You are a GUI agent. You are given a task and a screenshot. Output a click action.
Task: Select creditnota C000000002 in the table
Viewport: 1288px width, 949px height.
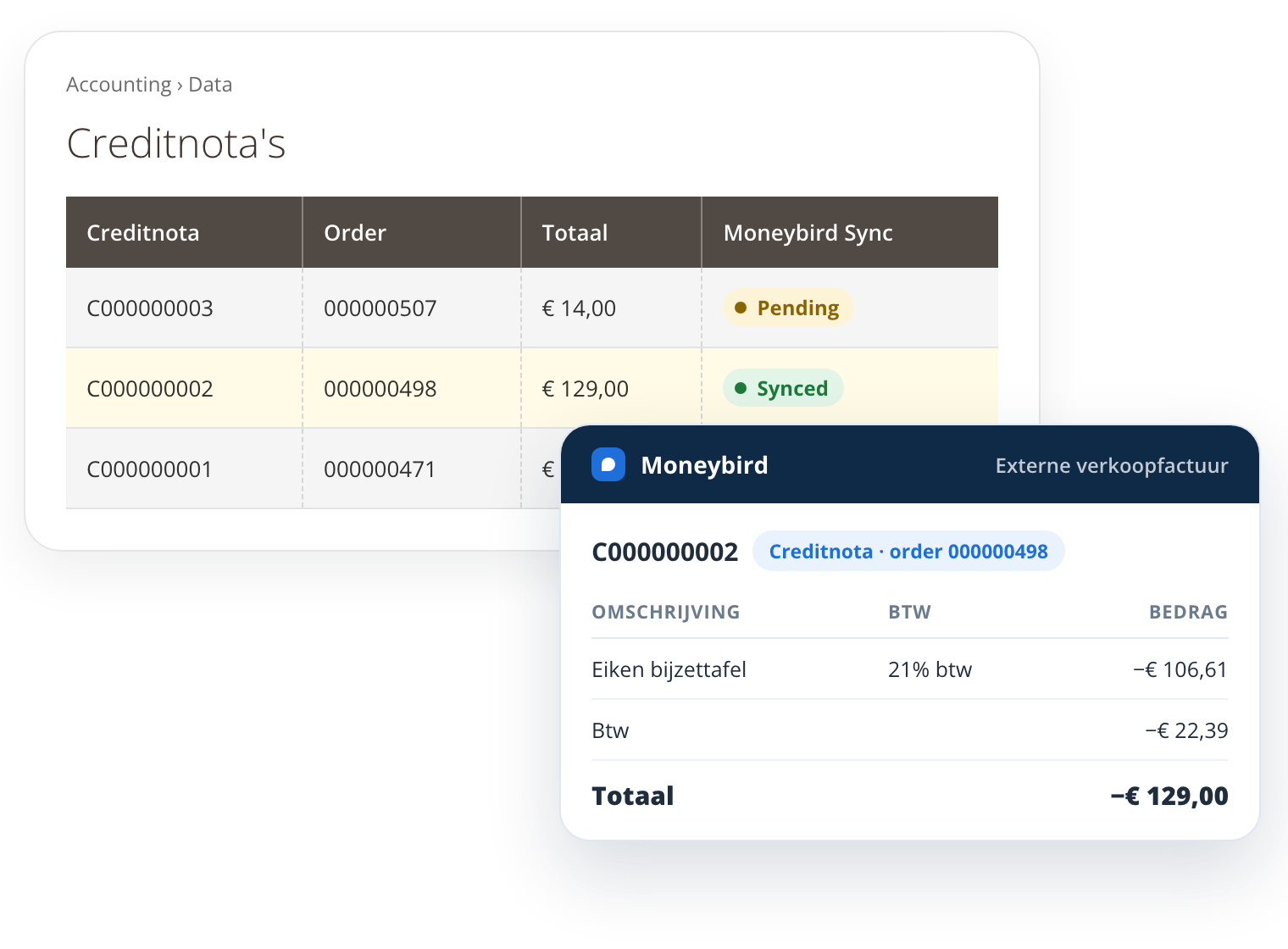[x=150, y=389]
